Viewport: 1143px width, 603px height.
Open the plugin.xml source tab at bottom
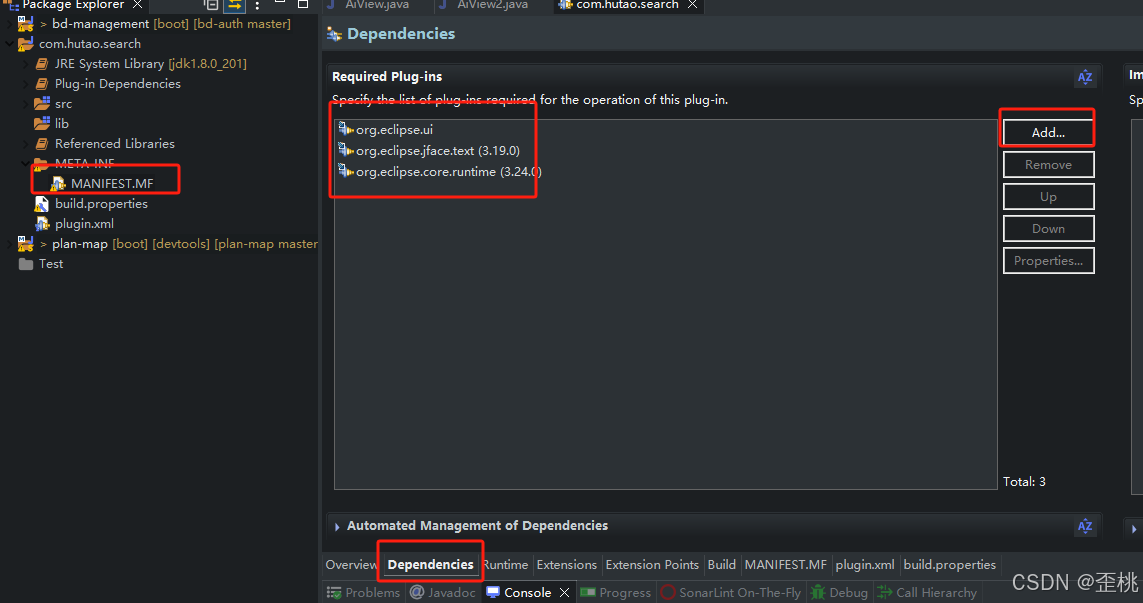pyautogui.click(x=865, y=564)
